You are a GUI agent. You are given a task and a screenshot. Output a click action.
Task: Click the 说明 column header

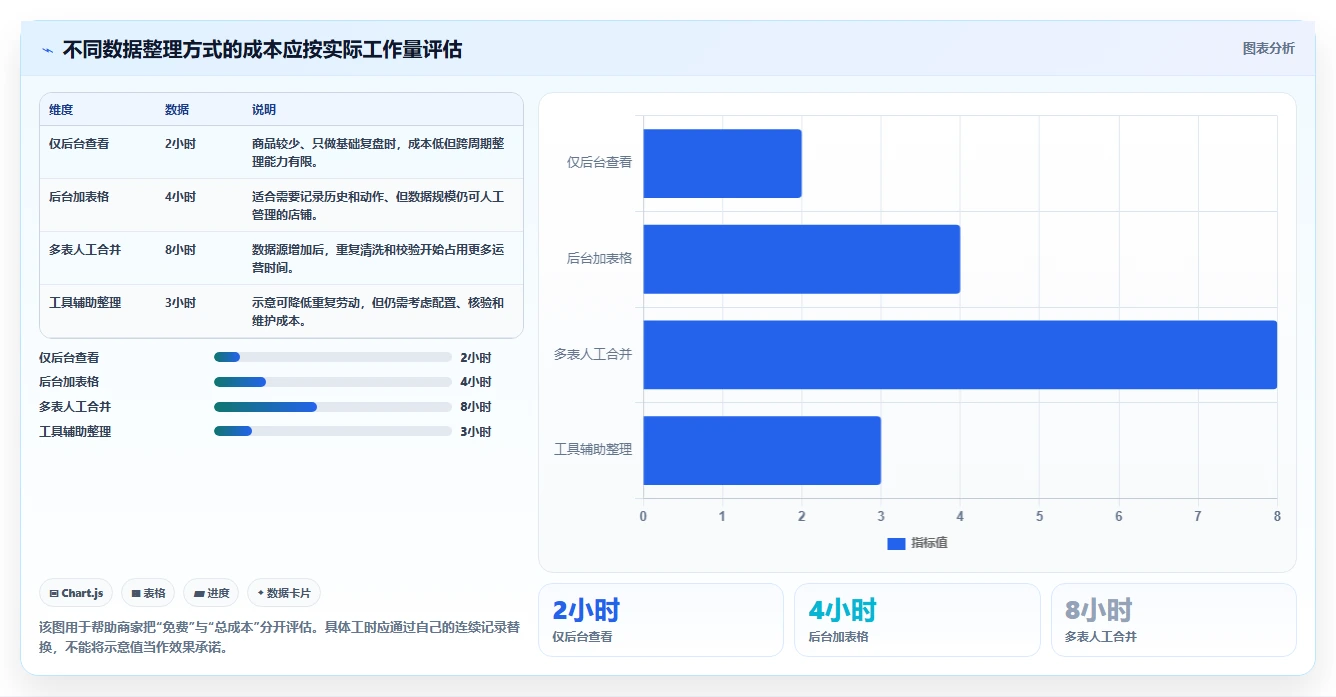pyautogui.click(x=264, y=110)
